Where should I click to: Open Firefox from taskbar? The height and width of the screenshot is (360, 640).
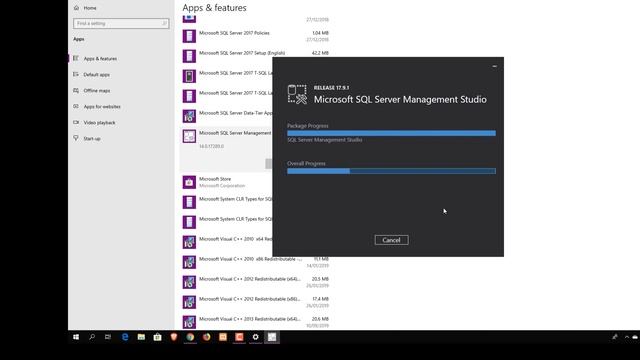pyautogui.click(x=207, y=337)
